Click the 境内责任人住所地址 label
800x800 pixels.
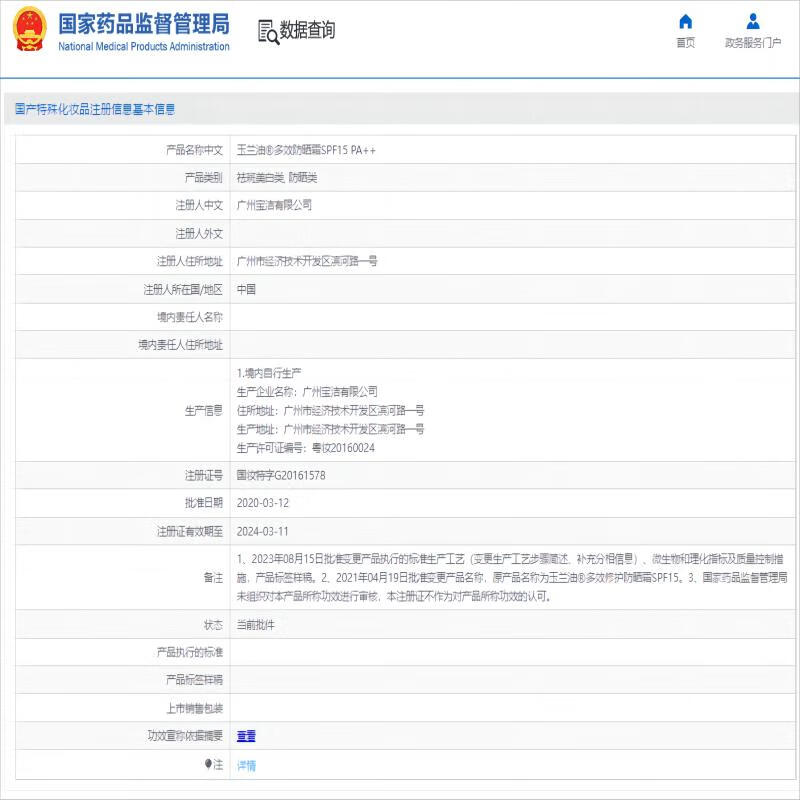click(x=181, y=345)
